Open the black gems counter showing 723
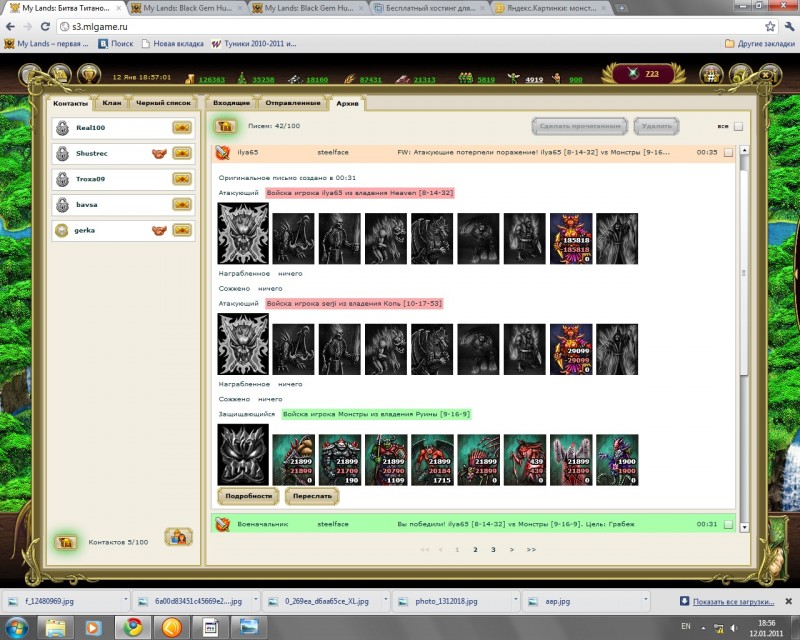This screenshot has height=640, width=800. (643, 73)
